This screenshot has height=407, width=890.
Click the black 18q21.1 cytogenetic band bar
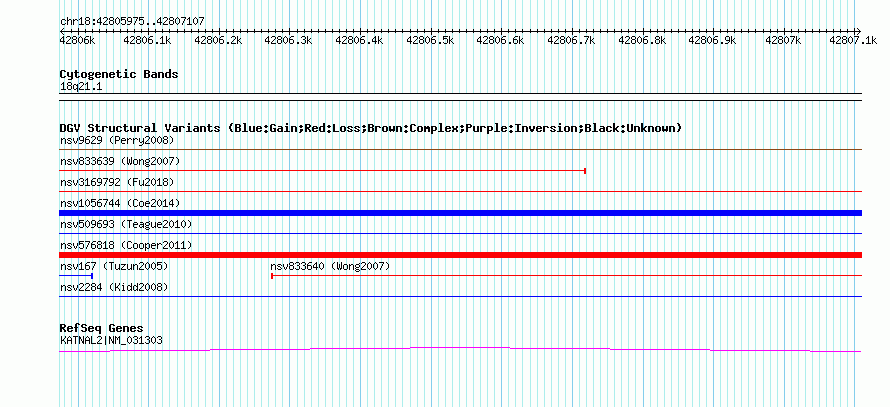[x=461, y=97]
